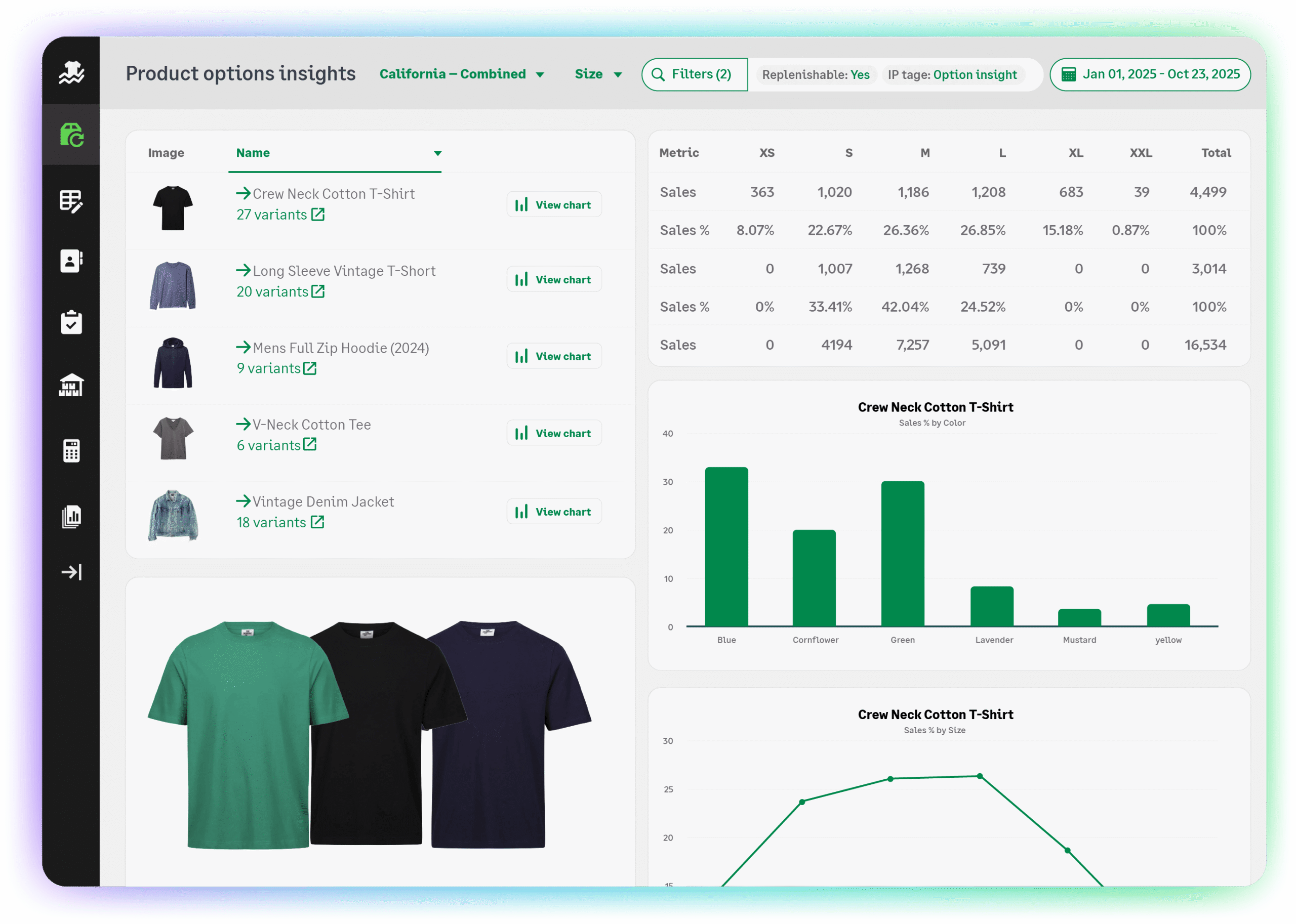Click external link icon beside 18 variants
Viewport: 1296px width, 924px height.
(x=317, y=522)
